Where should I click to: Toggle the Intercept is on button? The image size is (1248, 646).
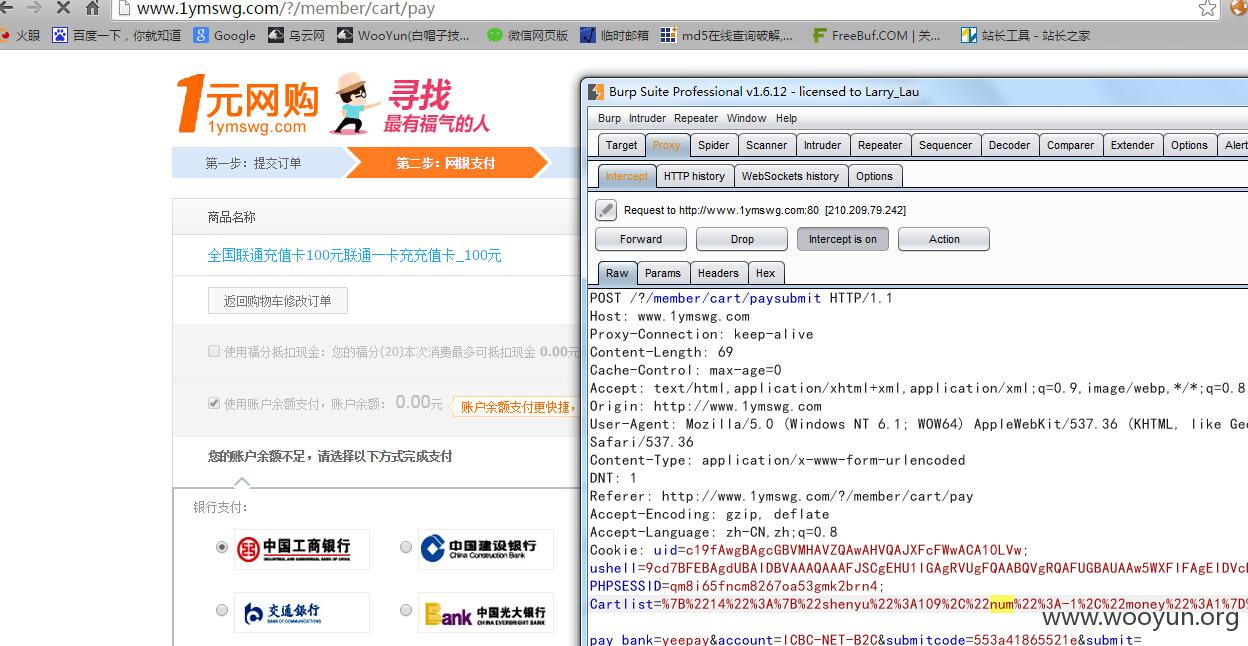coord(842,239)
